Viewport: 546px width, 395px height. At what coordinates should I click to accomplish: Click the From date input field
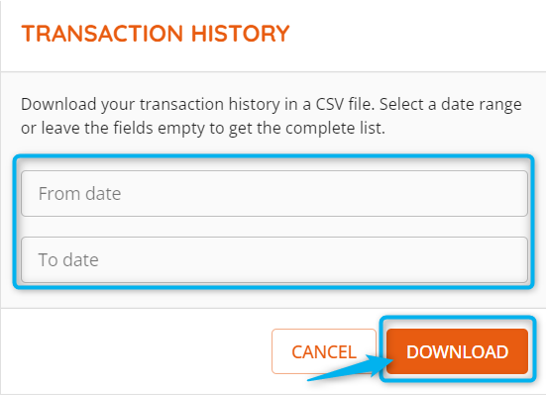click(x=274, y=193)
